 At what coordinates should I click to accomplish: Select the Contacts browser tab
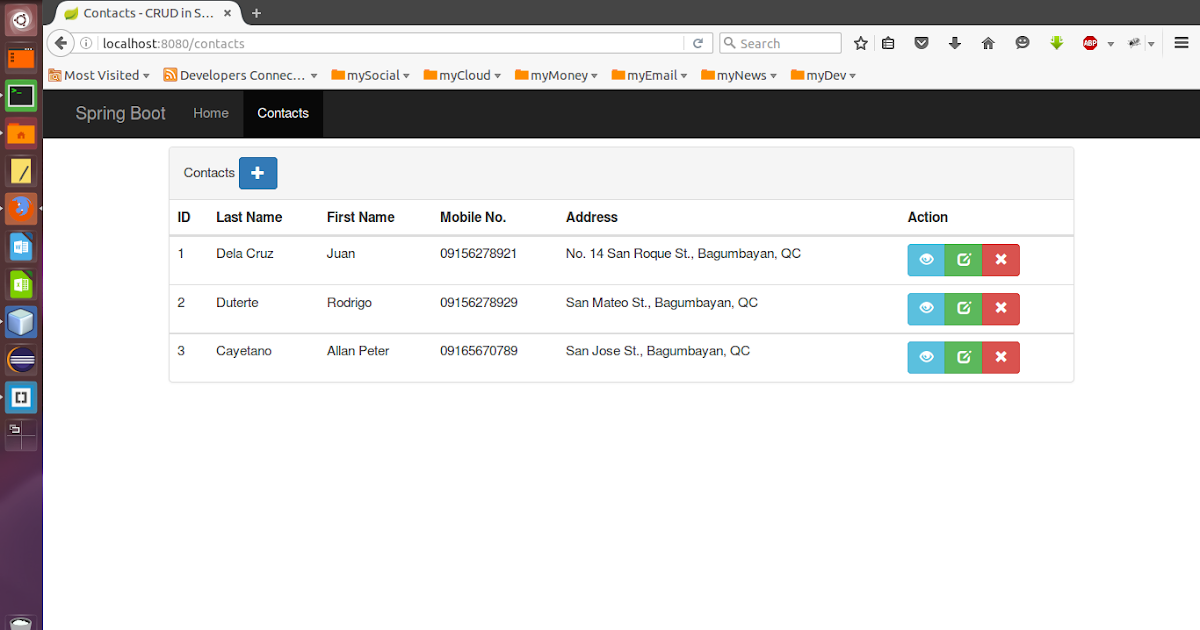145,13
